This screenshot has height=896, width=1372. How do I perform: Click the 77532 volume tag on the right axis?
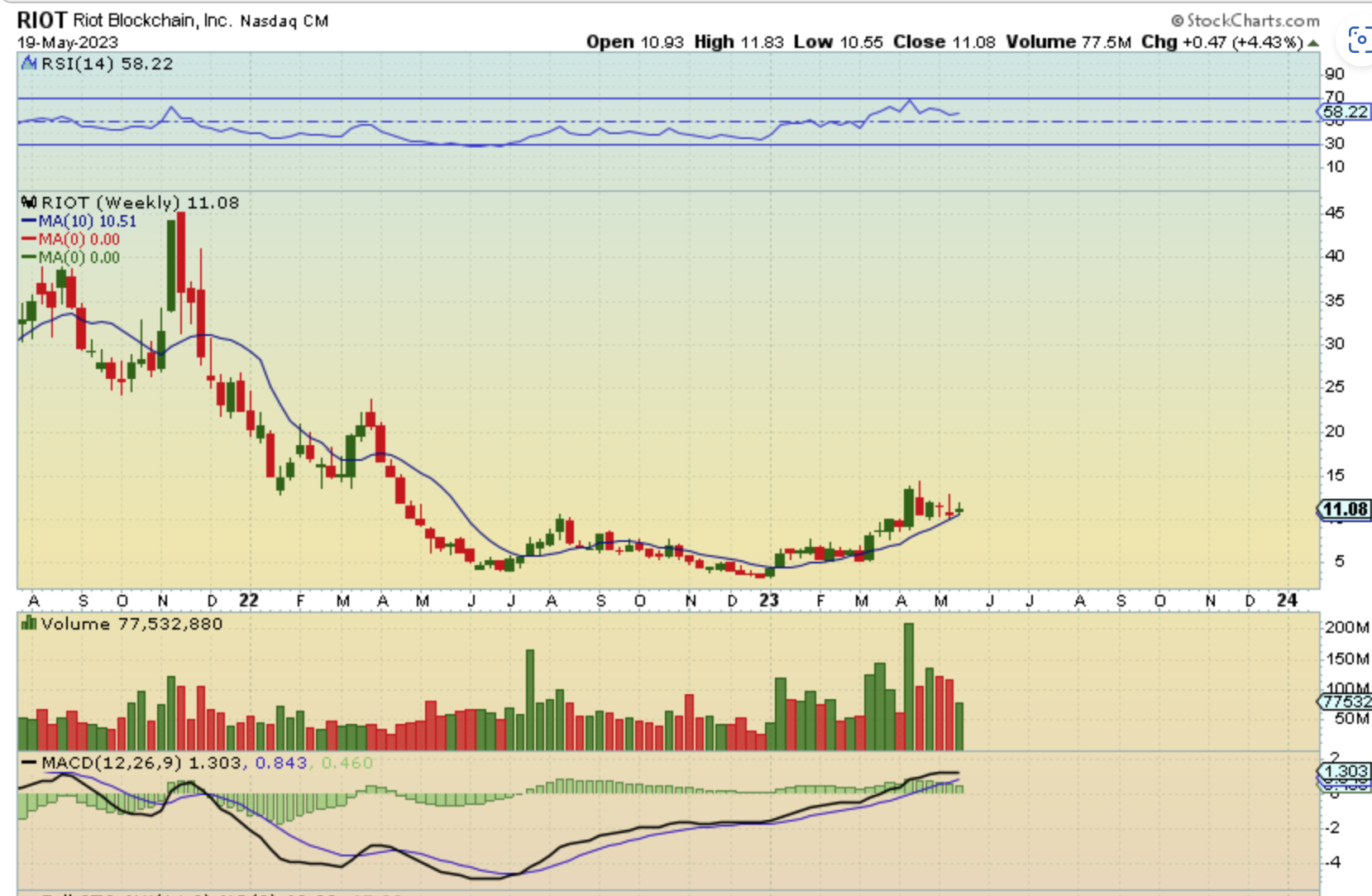pyautogui.click(x=1345, y=702)
